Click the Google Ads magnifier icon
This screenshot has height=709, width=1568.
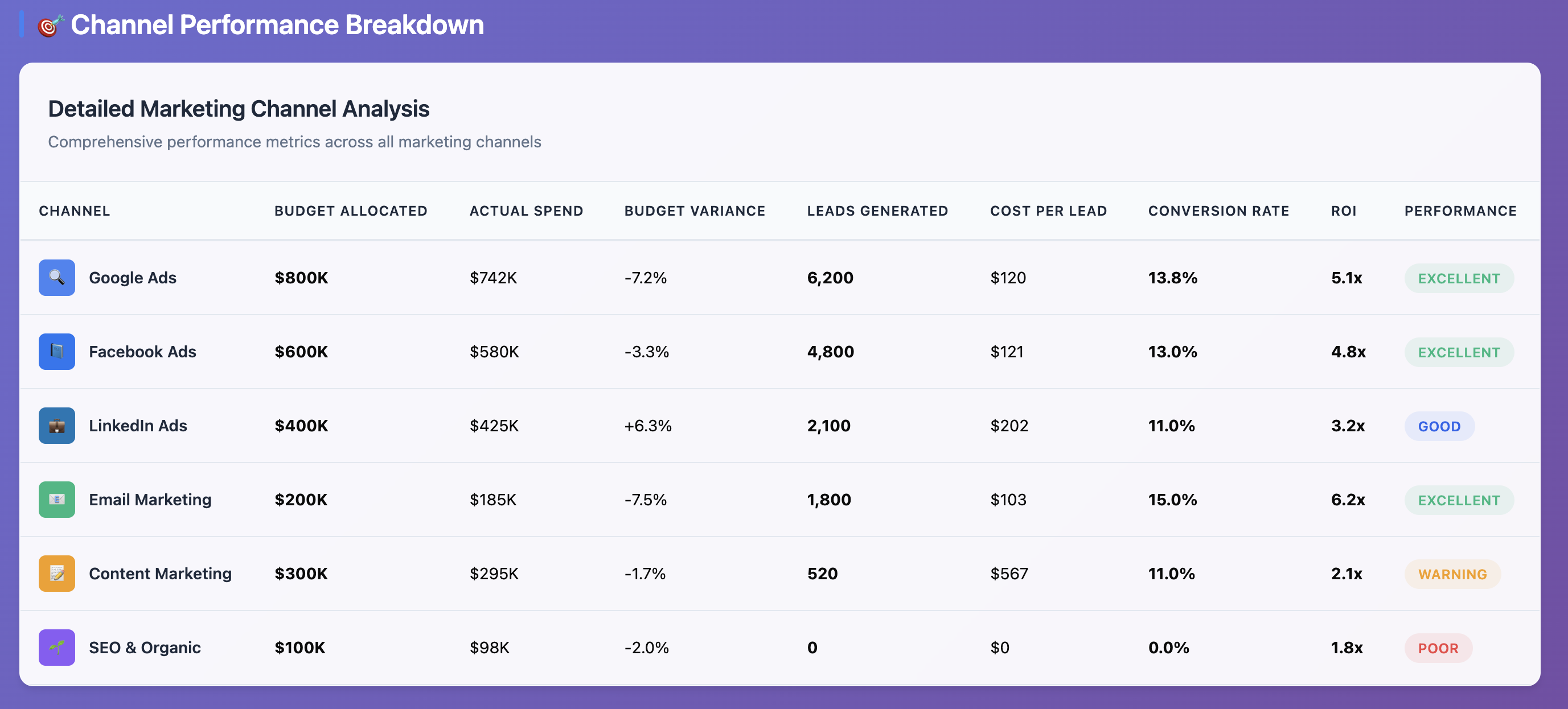click(56, 278)
